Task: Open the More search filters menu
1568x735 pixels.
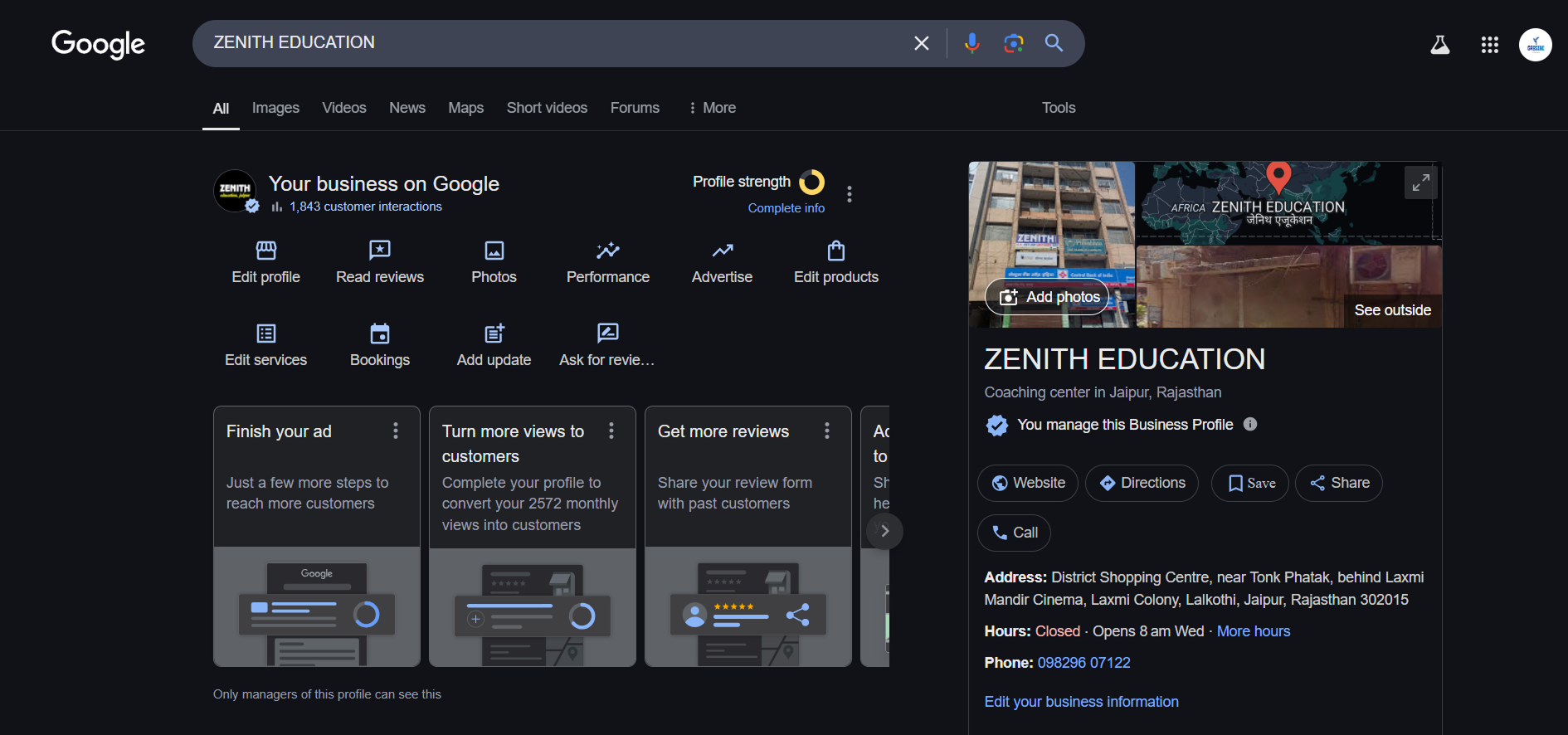Action: tap(712, 108)
